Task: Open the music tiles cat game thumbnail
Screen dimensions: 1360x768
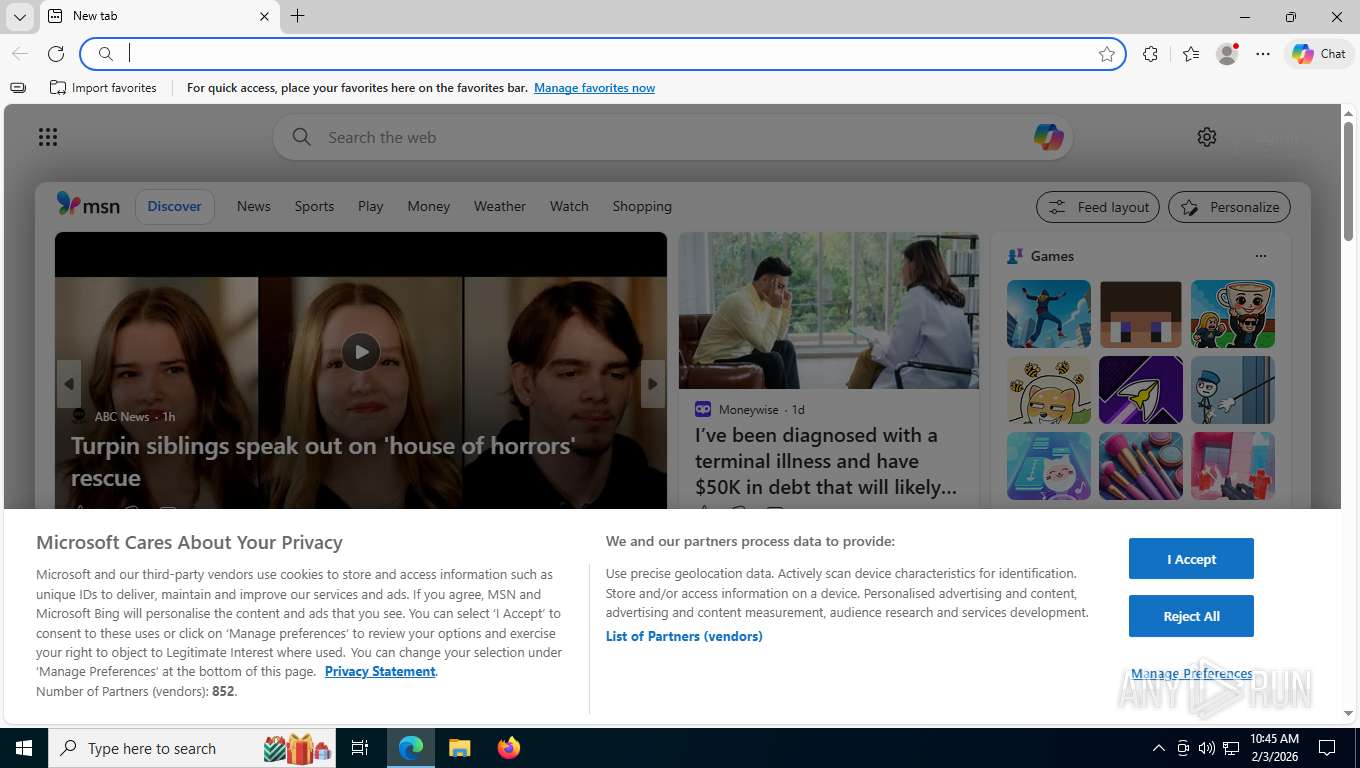Action: pos(1049,466)
